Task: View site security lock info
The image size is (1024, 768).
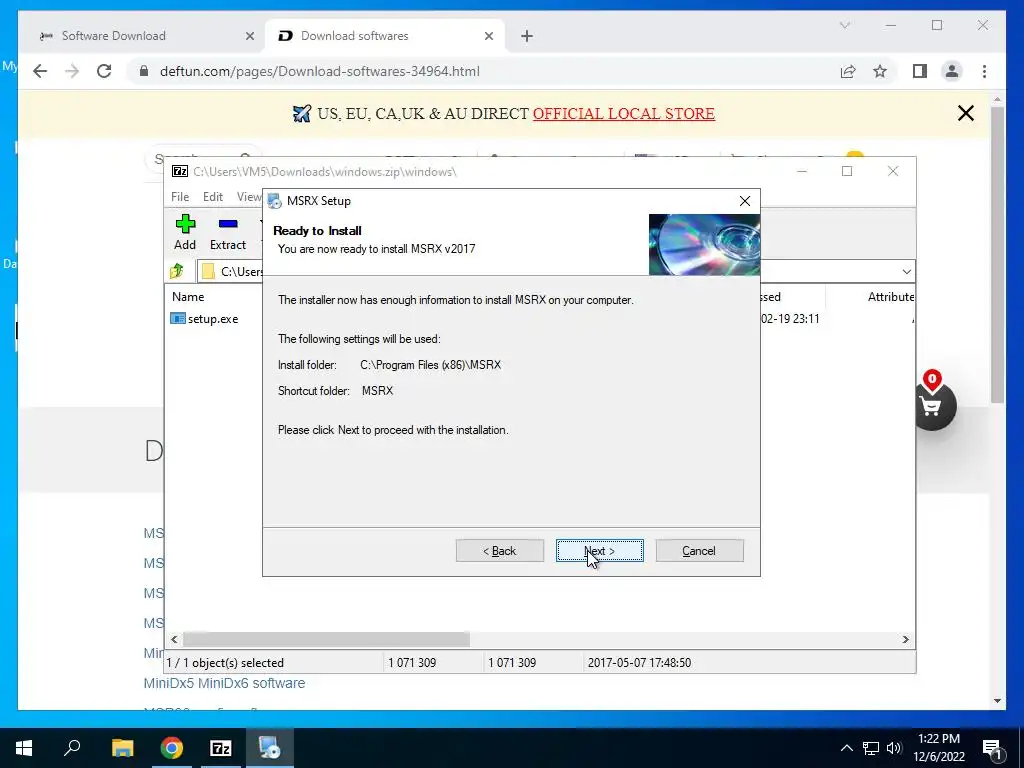Action: (144, 71)
